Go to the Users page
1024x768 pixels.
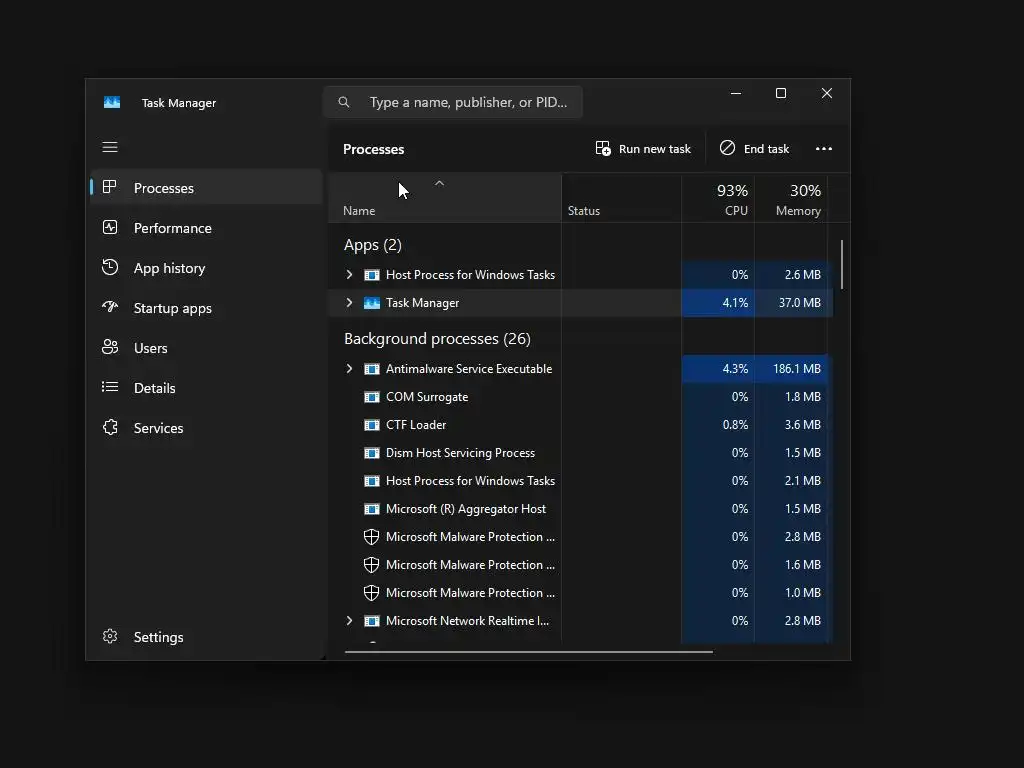206,347
